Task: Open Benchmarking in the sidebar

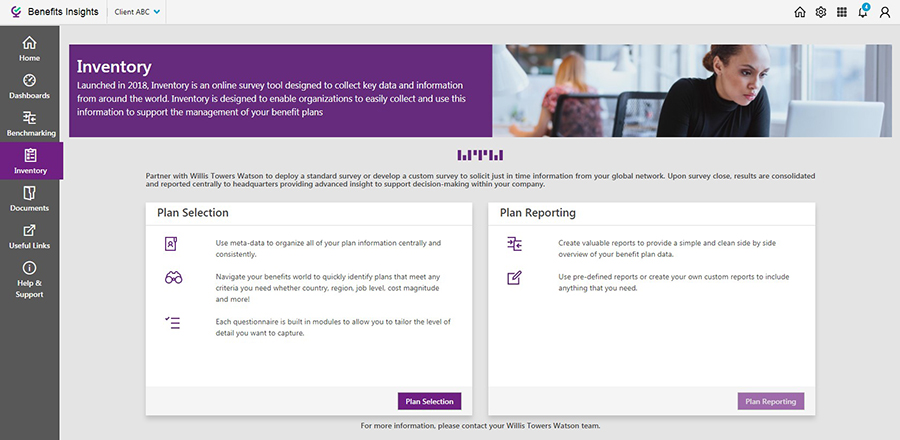Action: pos(29,124)
